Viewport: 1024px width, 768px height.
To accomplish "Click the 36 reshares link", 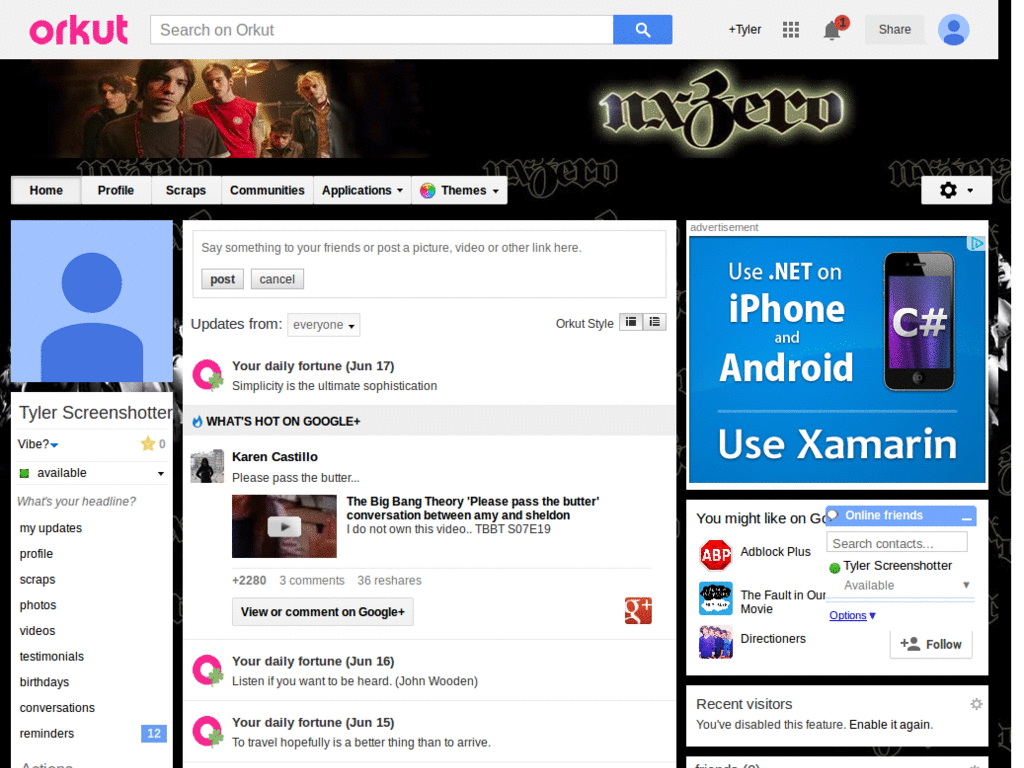I will 389,580.
